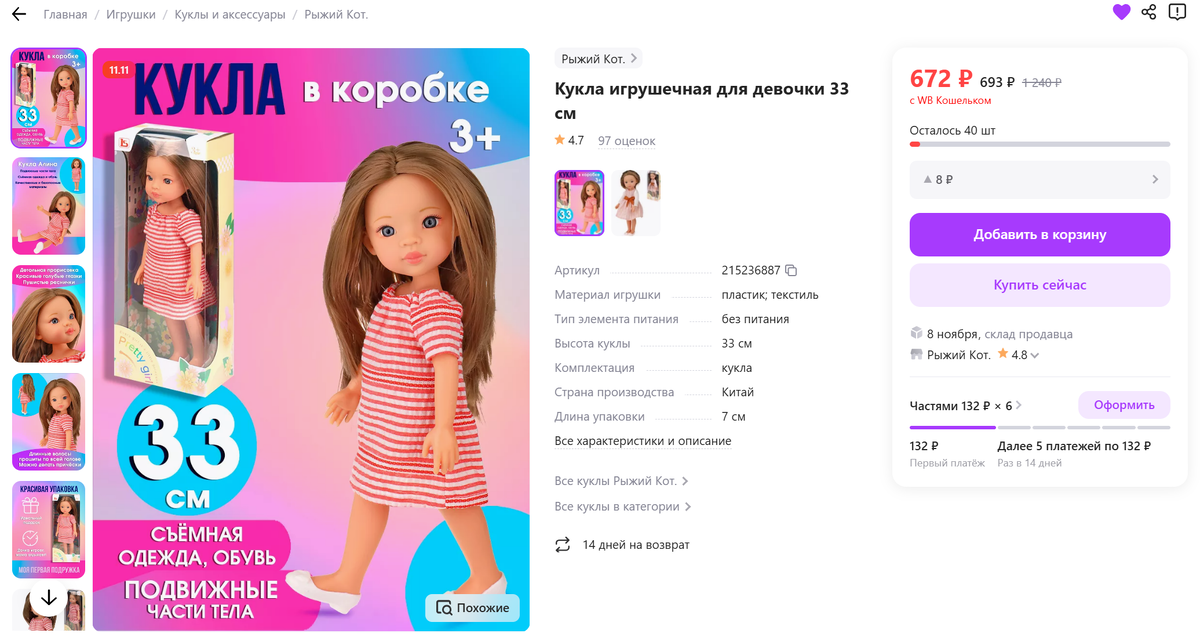Toggle the purple heart favorite icon
The width and height of the screenshot is (1200, 644).
tap(1121, 12)
